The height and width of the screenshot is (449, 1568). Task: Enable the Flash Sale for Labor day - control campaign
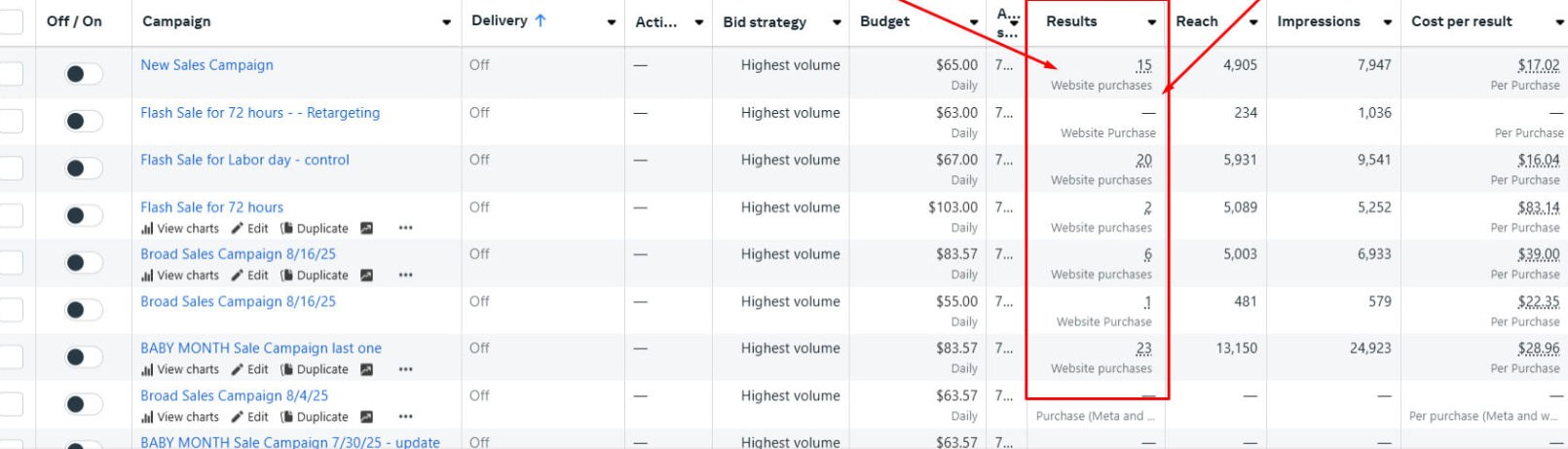pyautogui.click(x=84, y=168)
